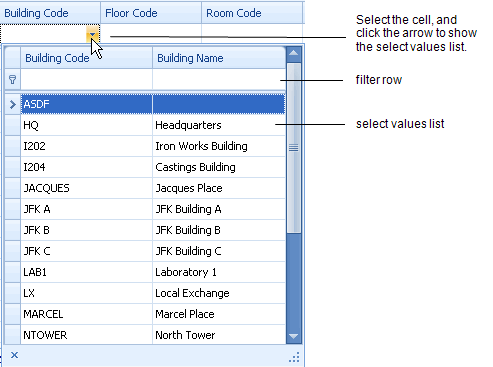This screenshot has height=367, width=493.
Task: Click the Building Code header in the dropdown list
Action: click(x=86, y=58)
